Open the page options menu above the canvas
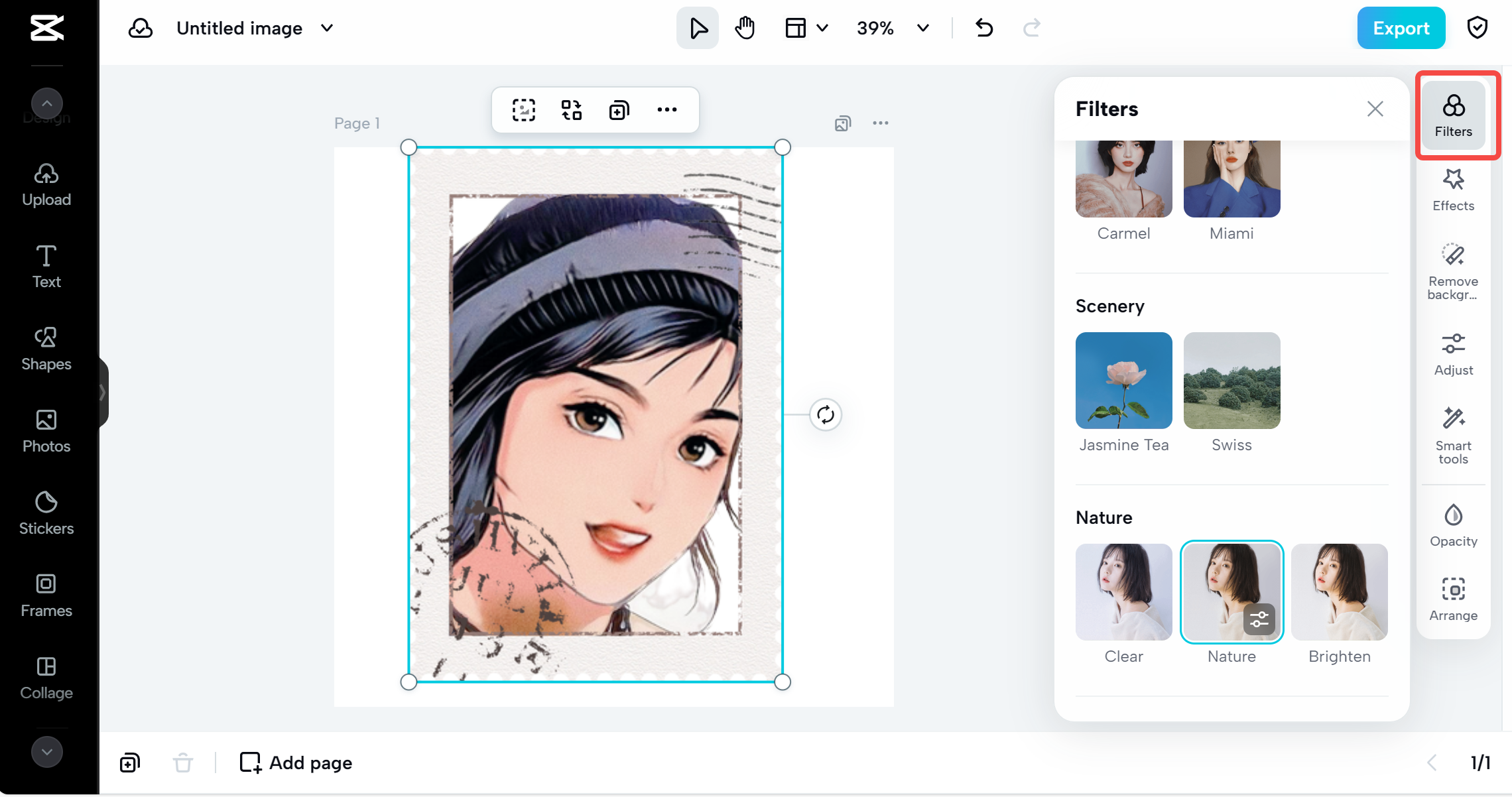This screenshot has height=797, width=1512. [881, 123]
